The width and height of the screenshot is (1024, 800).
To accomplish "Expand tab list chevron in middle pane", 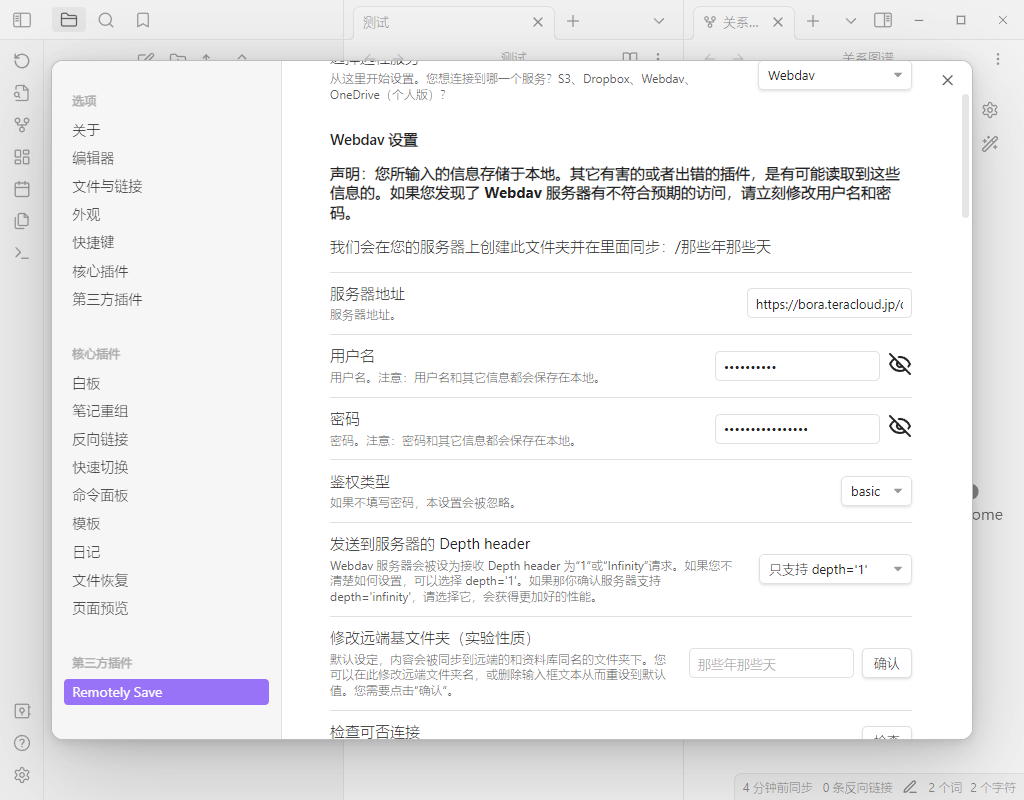I will (659, 21).
